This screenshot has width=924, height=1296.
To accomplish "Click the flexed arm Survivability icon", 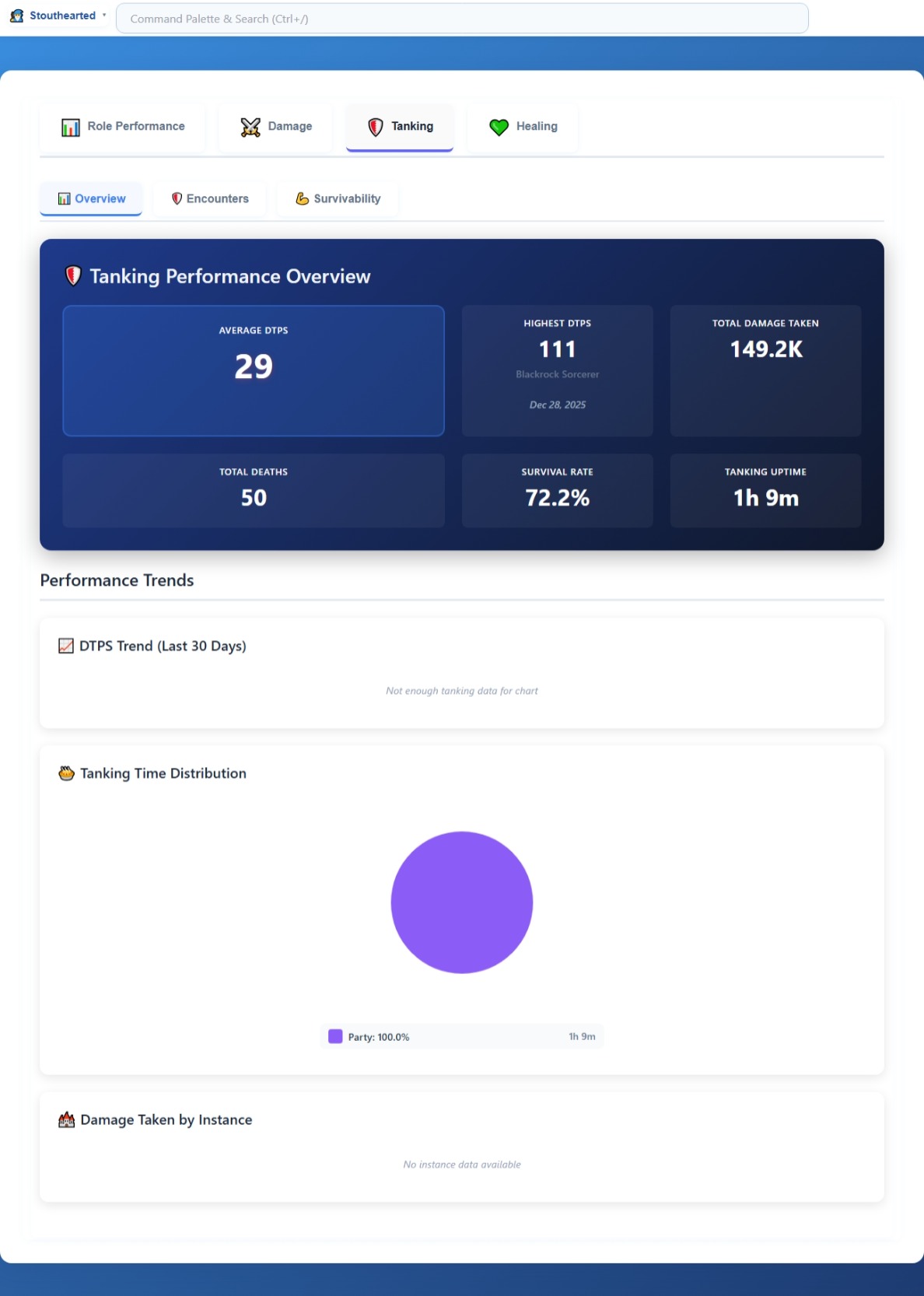I will pos(303,198).
